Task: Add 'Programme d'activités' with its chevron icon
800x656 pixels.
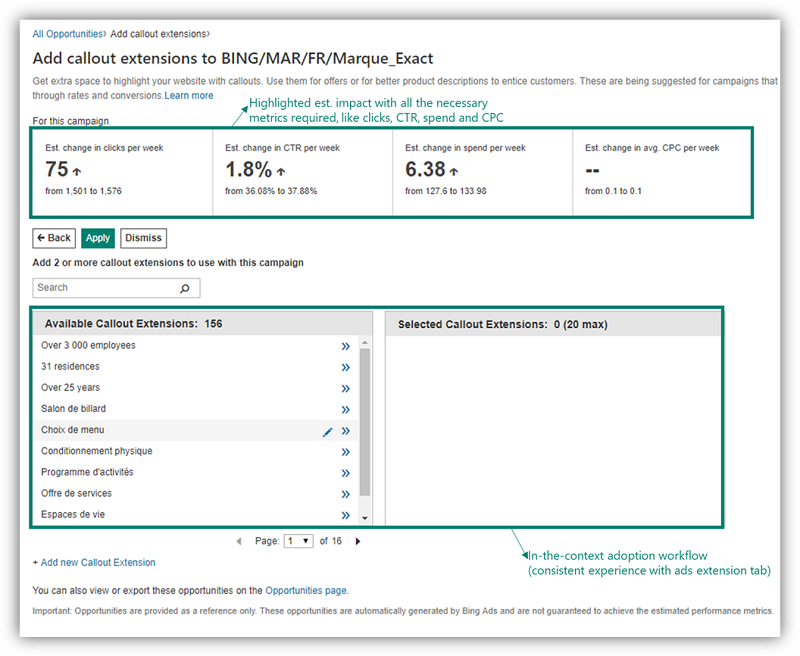Action: click(345, 473)
